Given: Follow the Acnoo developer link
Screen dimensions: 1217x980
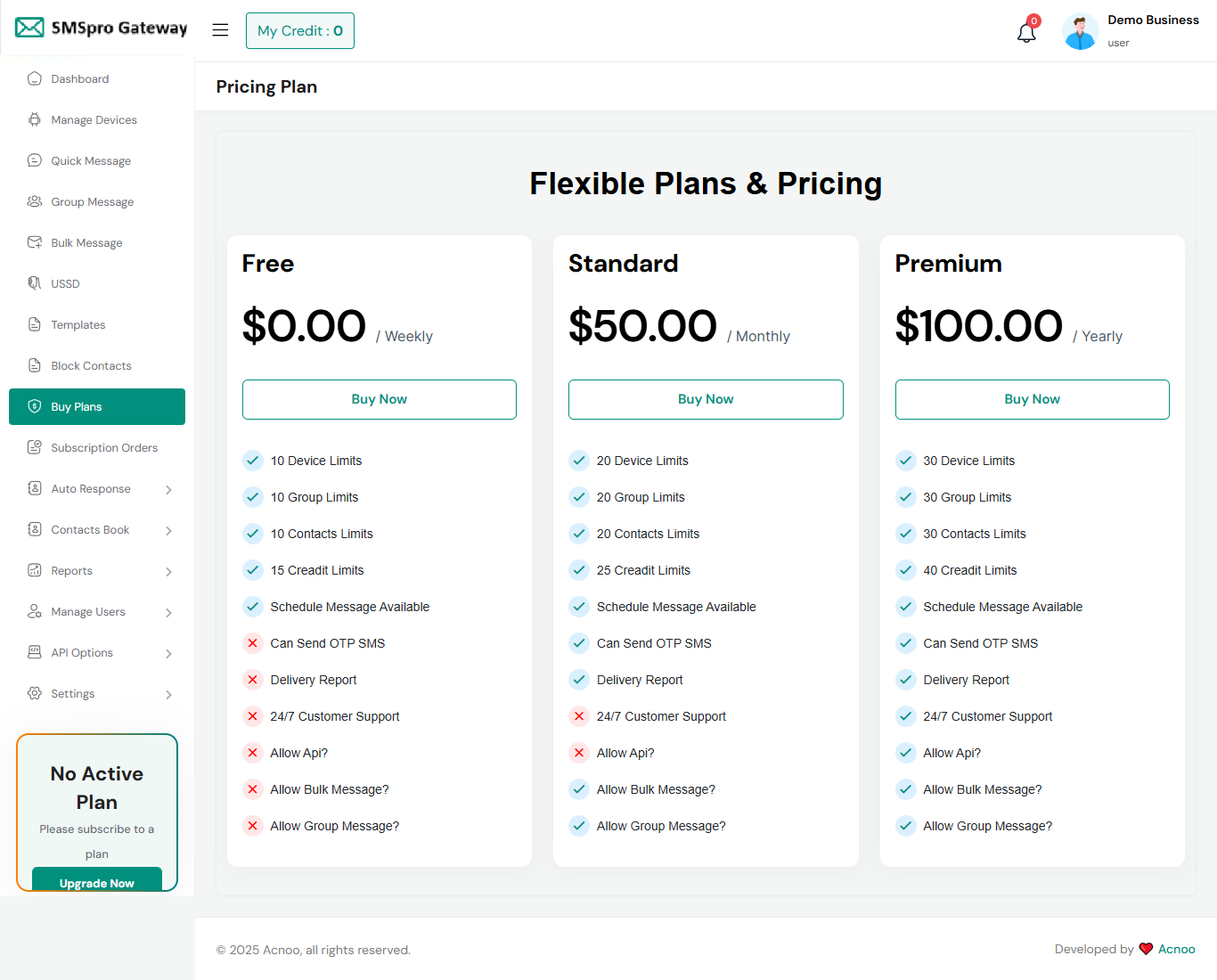Looking at the screenshot, I should pos(1176,949).
